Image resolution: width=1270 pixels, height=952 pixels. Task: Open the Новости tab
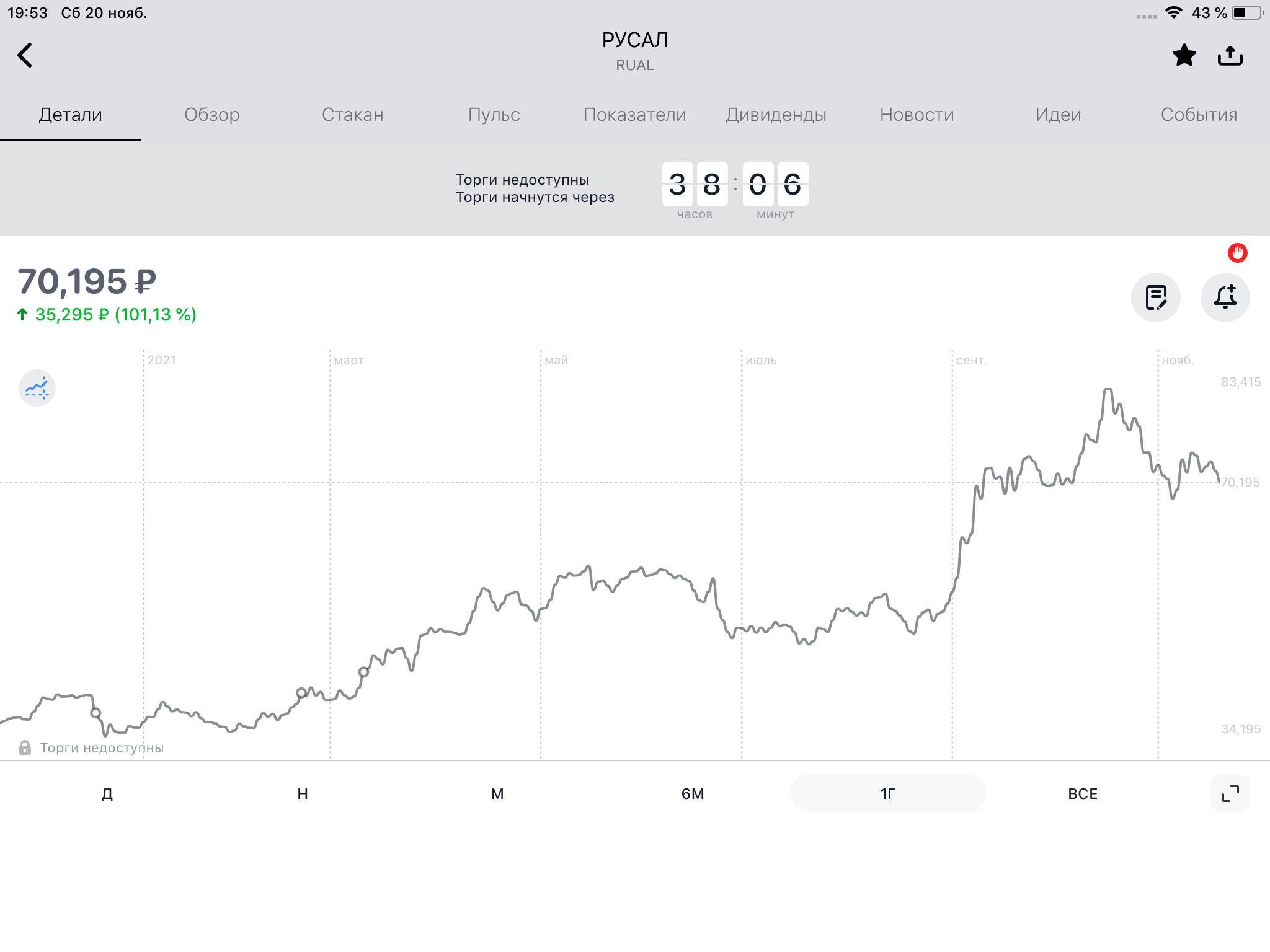pyautogui.click(x=917, y=115)
